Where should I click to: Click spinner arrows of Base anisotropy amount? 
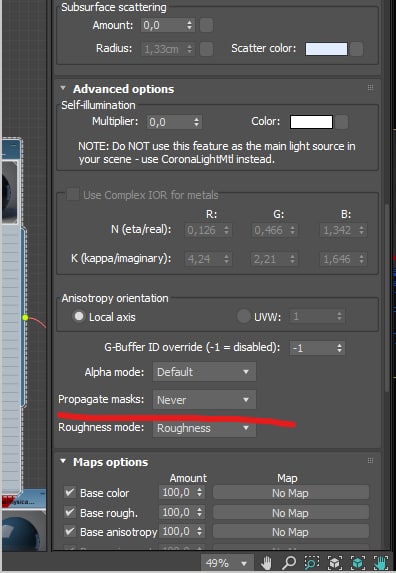pyautogui.click(x=199, y=531)
